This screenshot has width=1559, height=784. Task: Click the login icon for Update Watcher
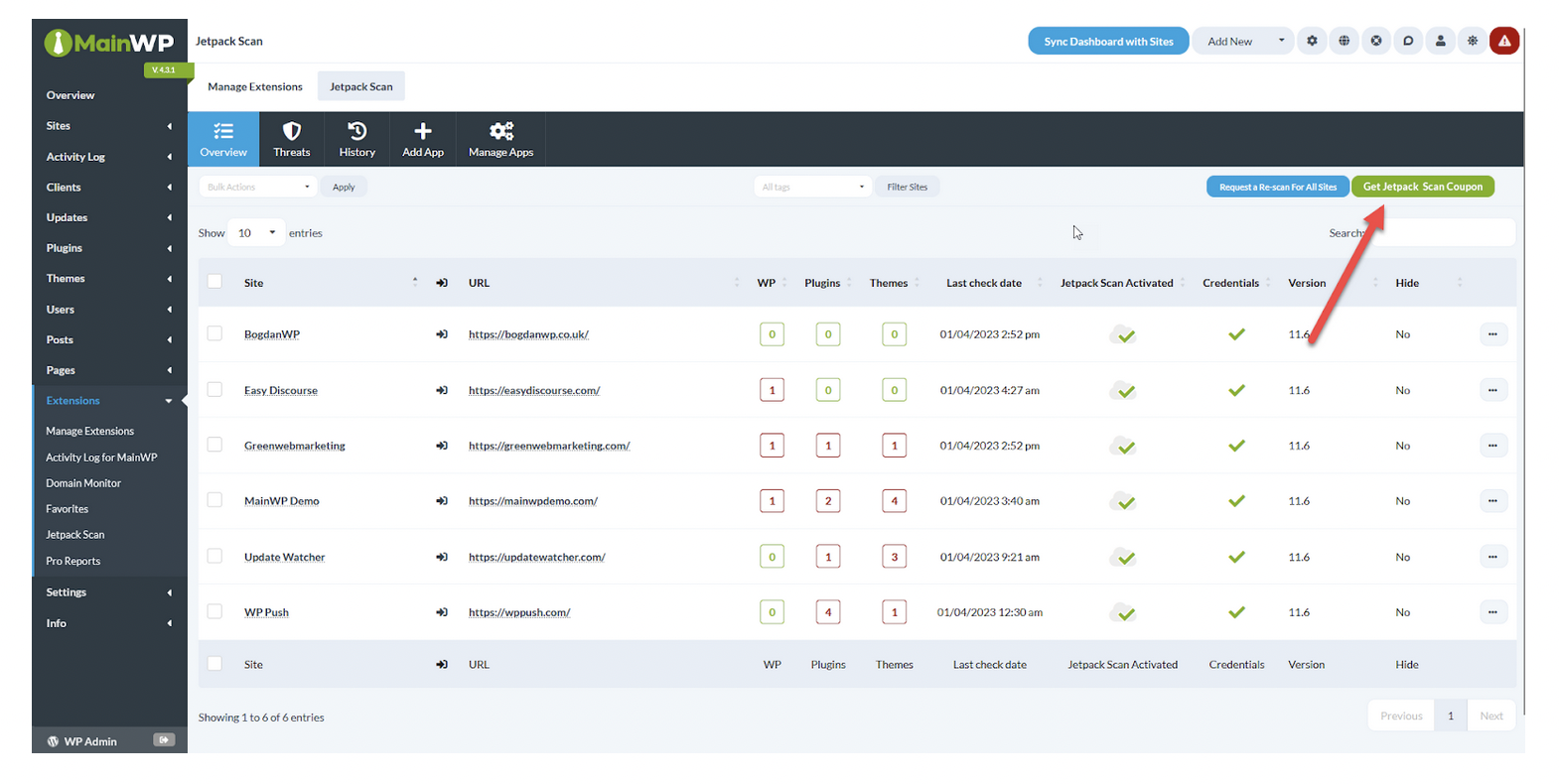click(442, 557)
